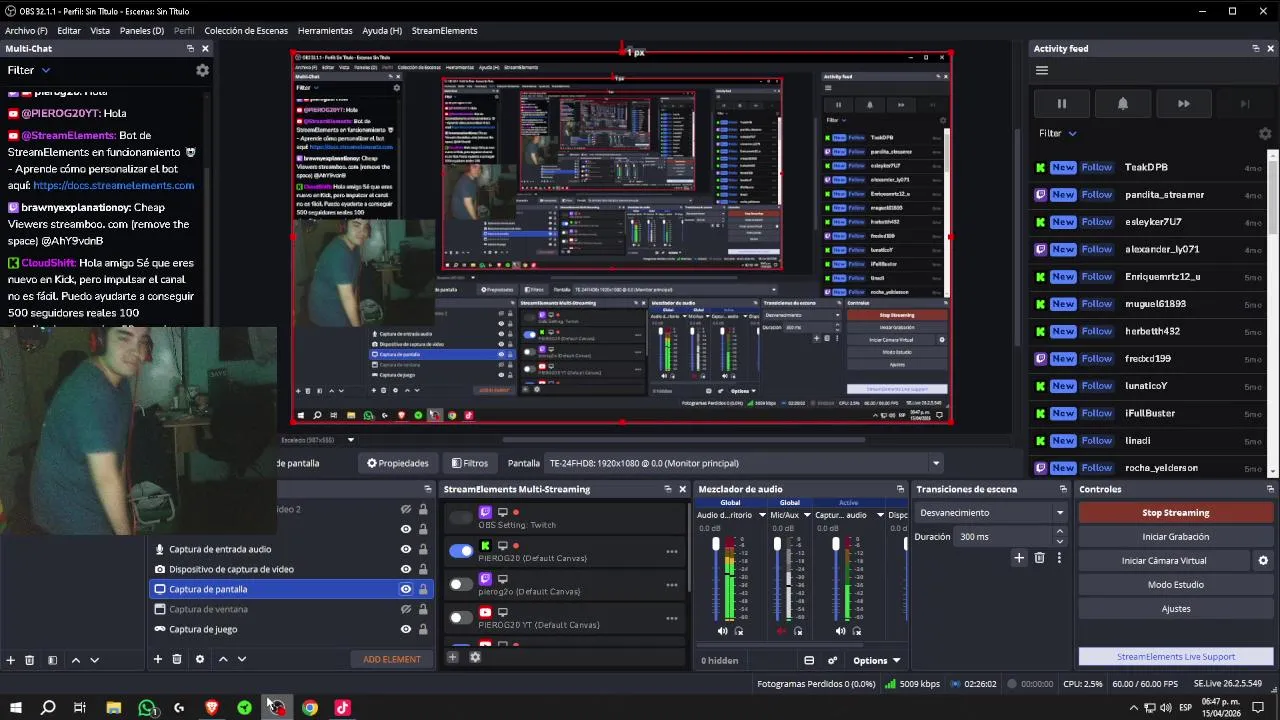The image size is (1280, 720).
Task: Toggle visibility of Captura de pantalla
Action: click(406, 589)
